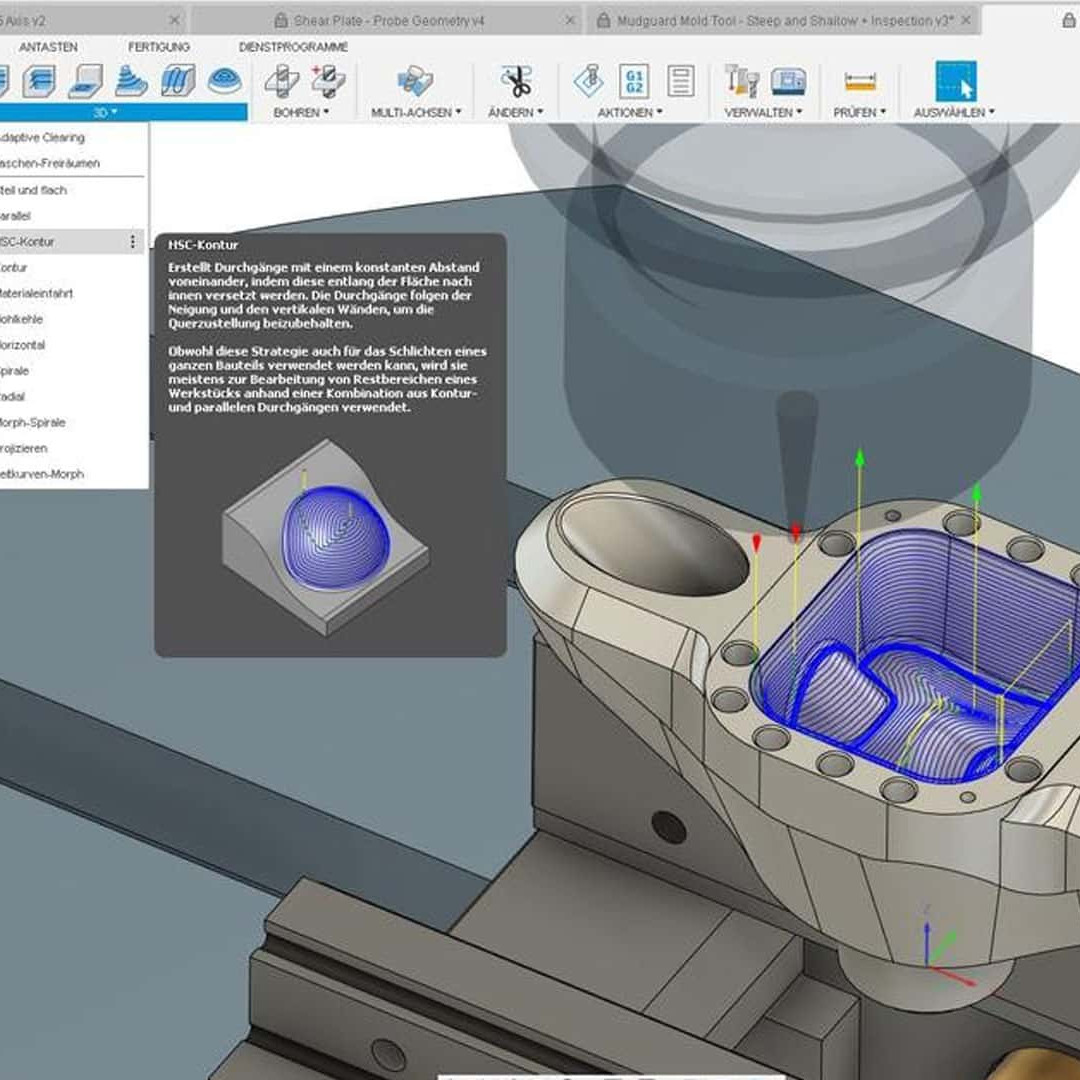Select Morph-Spirale in the 3D menu
The image size is (1080, 1080).
[x=33, y=423]
